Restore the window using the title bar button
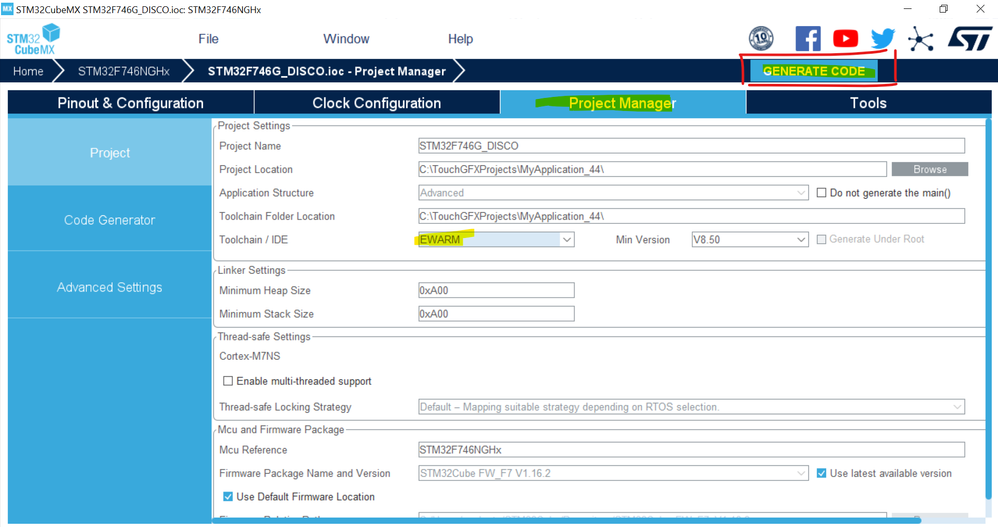This screenshot has width=998, height=527. click(943, 9)
